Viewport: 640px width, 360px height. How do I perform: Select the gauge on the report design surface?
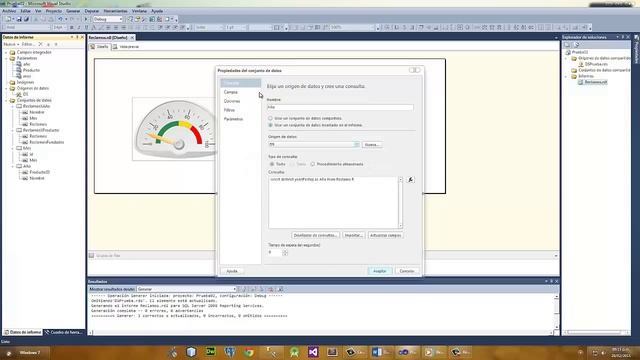[x=175, y=129]
